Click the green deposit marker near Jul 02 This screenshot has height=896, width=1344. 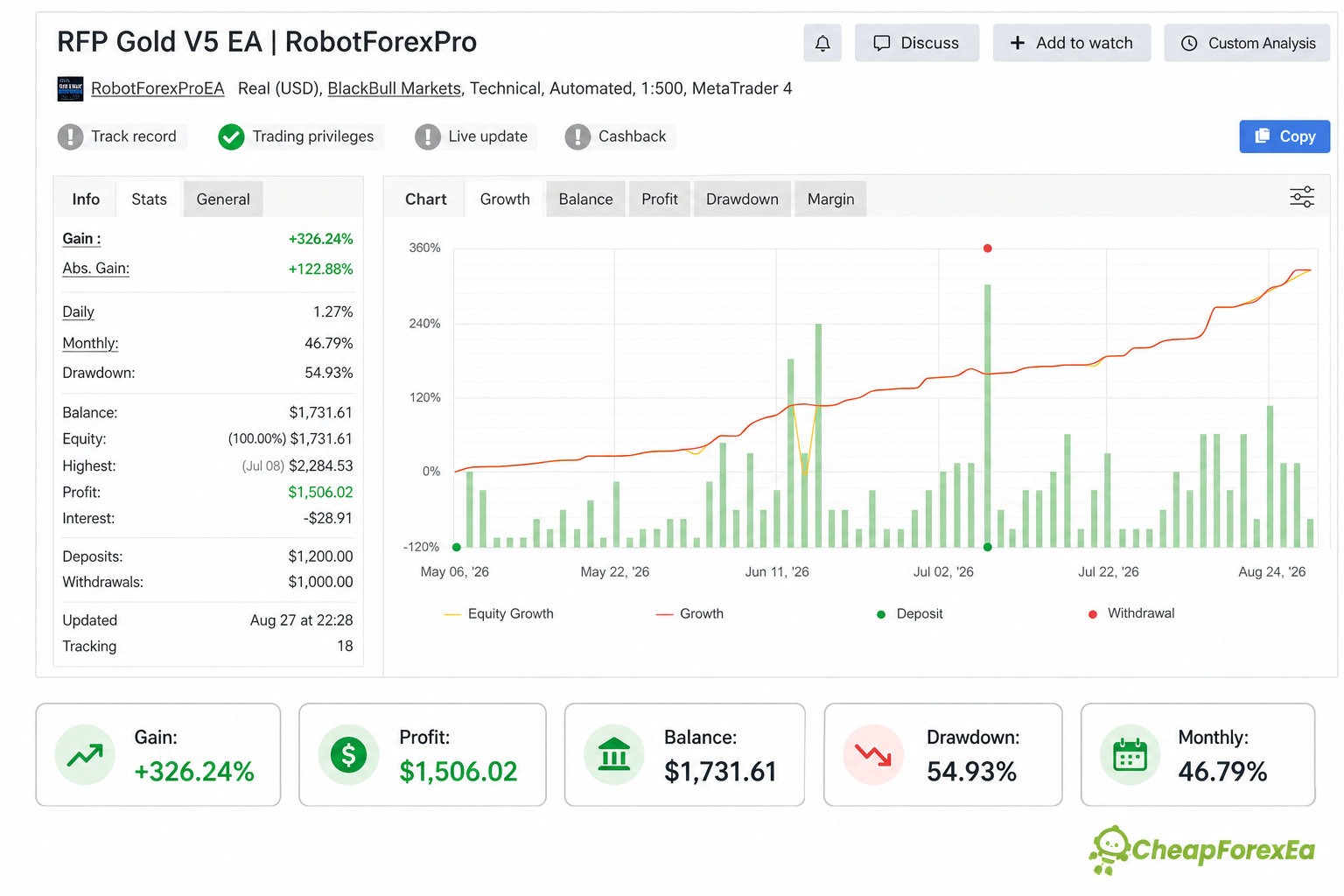987,547
